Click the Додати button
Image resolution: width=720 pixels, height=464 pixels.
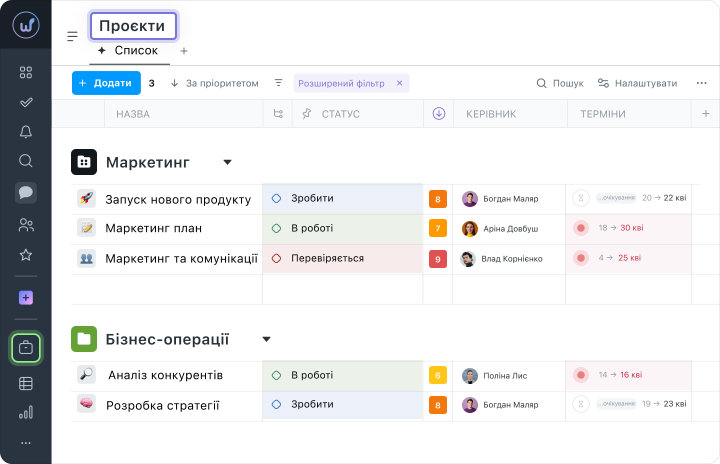click(x=106, y=84)
